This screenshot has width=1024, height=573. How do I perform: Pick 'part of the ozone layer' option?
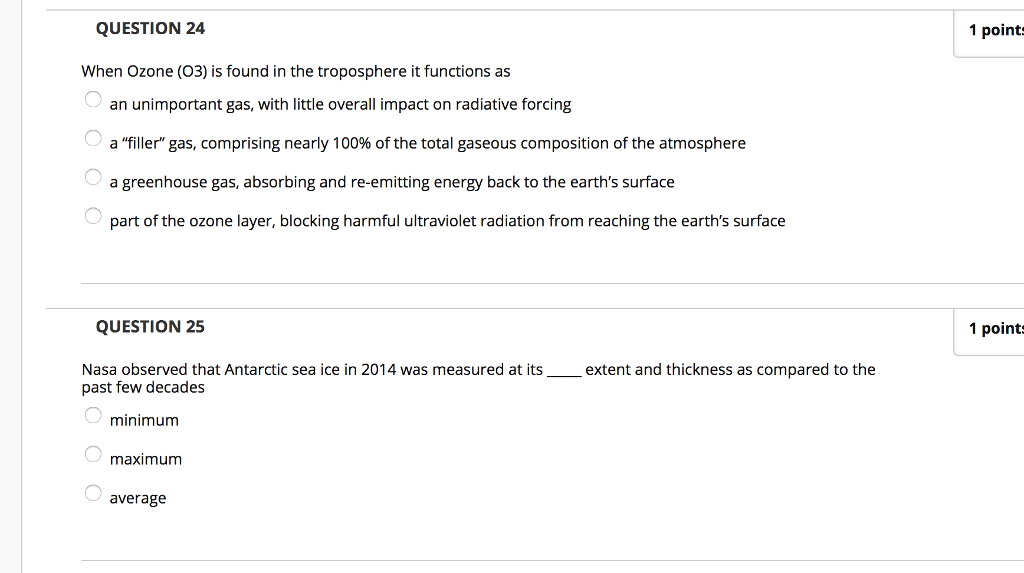tap(93, 216)
